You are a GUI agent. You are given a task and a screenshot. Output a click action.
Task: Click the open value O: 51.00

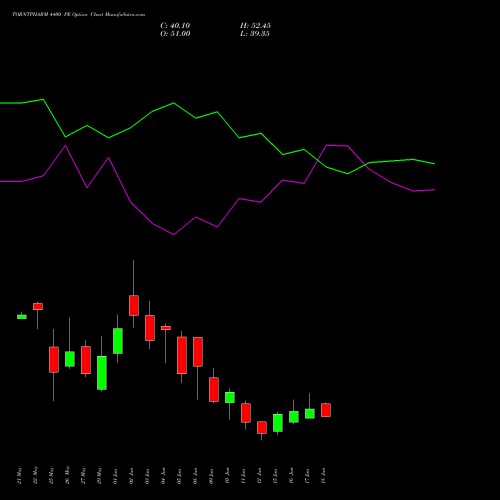[x=175, y=34]
